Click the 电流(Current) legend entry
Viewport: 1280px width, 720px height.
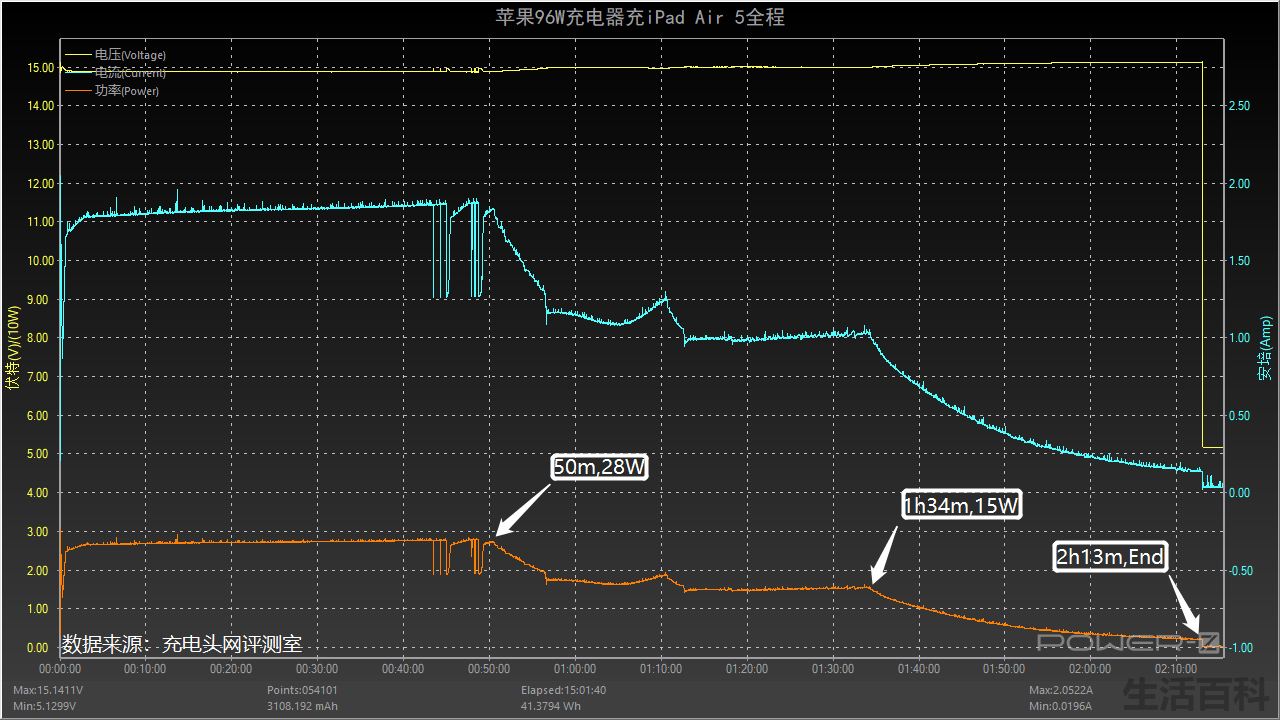[x=115, y=73]
